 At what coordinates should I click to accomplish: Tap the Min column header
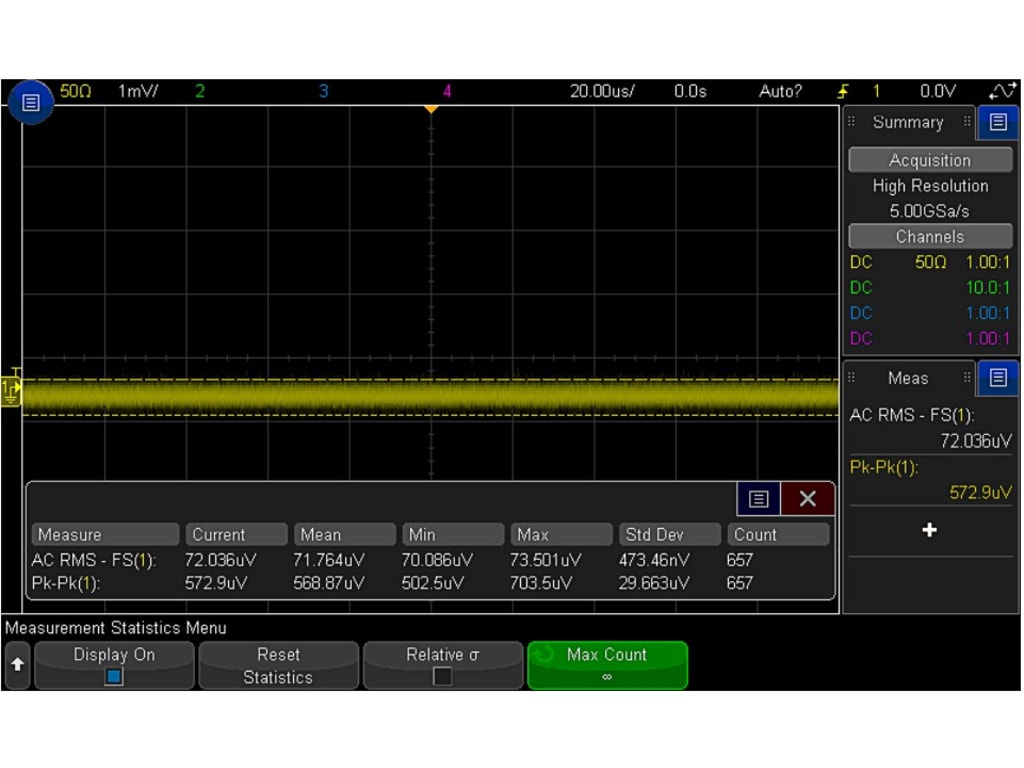[x=453, y=534]
